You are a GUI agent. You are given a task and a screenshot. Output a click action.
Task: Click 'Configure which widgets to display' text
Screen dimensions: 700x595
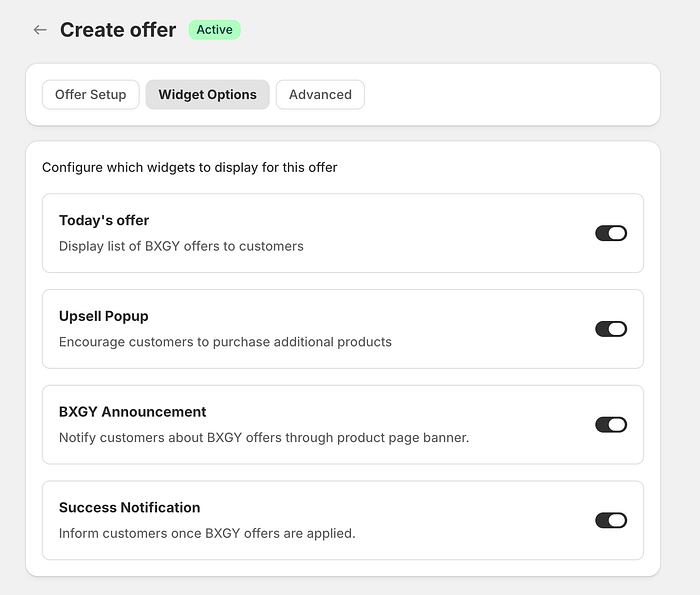point(190,167)
